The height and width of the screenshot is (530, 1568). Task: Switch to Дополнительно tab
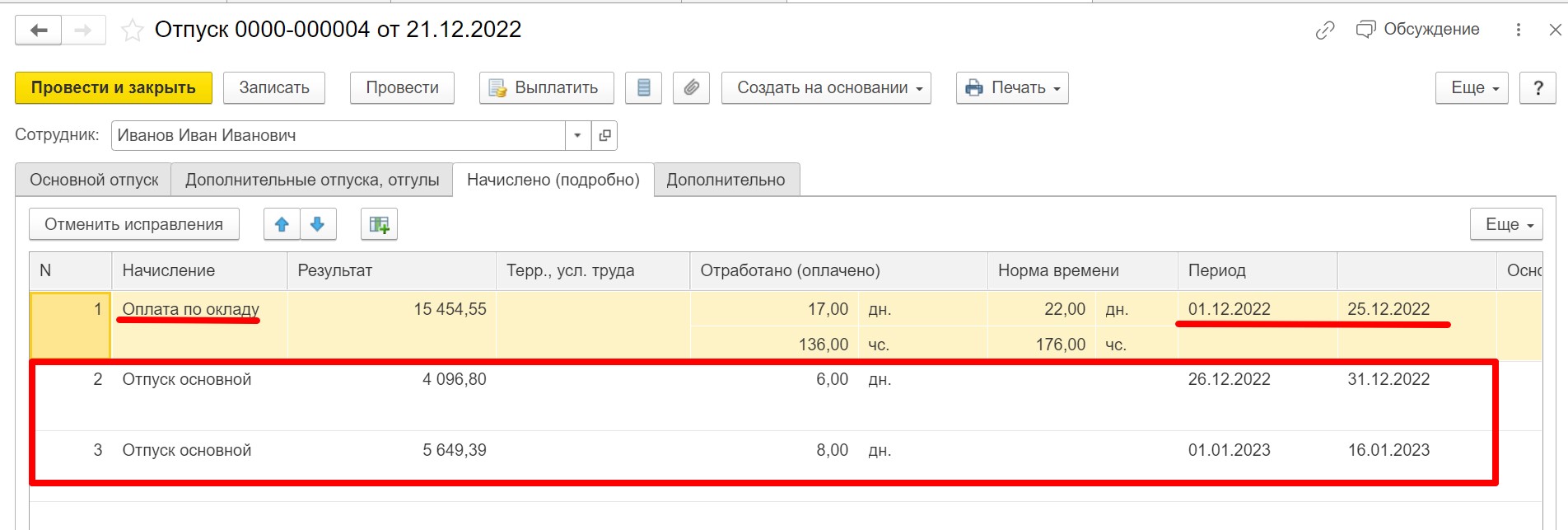coord(726,180)
